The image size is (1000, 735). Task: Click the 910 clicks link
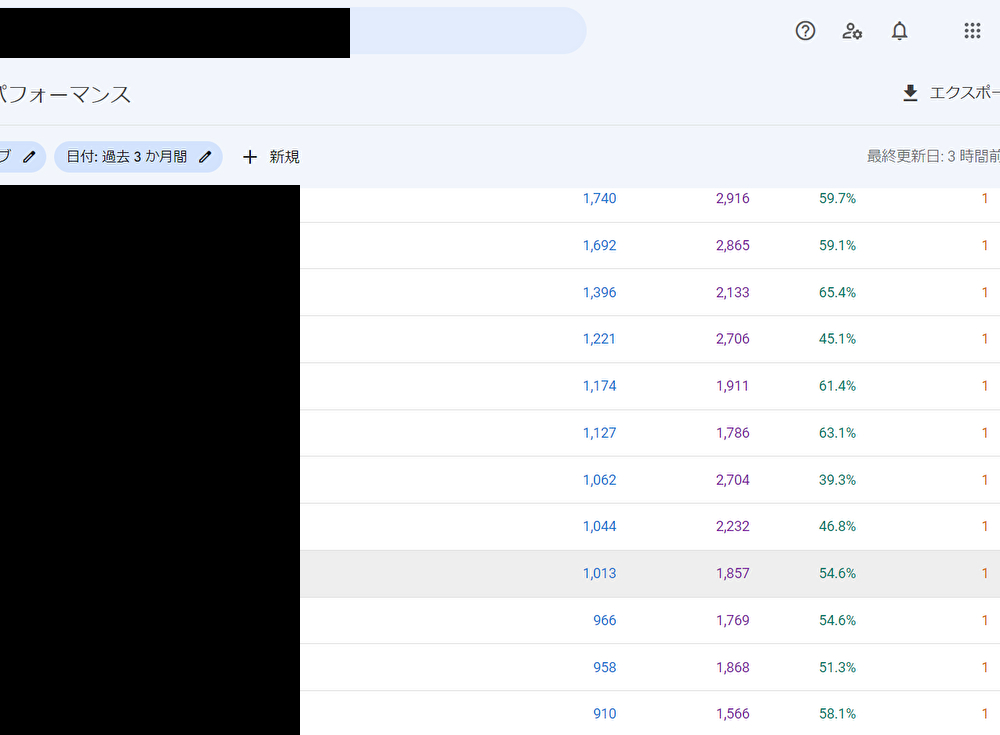[x=603, y=714]
